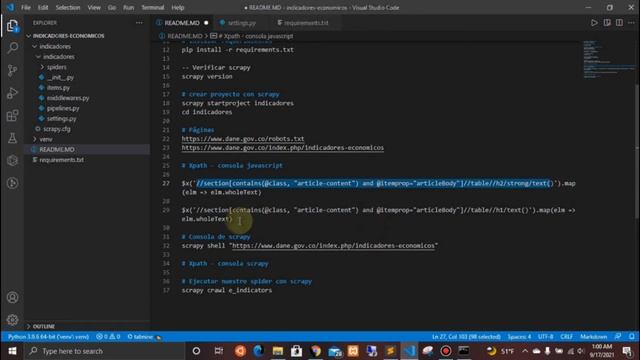The width and height of the screenshot is (640, 360).
Task: Click the scrapy crawl e_indicators line
Action: point(227,290)
